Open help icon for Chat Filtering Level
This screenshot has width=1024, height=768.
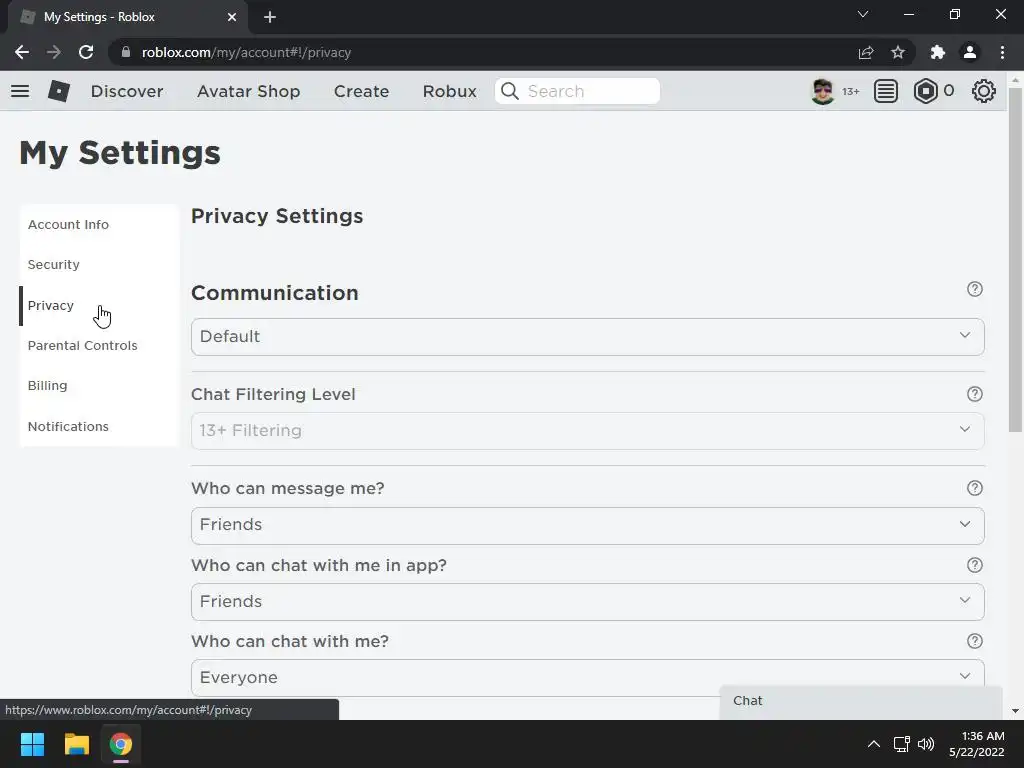point(974,394)
